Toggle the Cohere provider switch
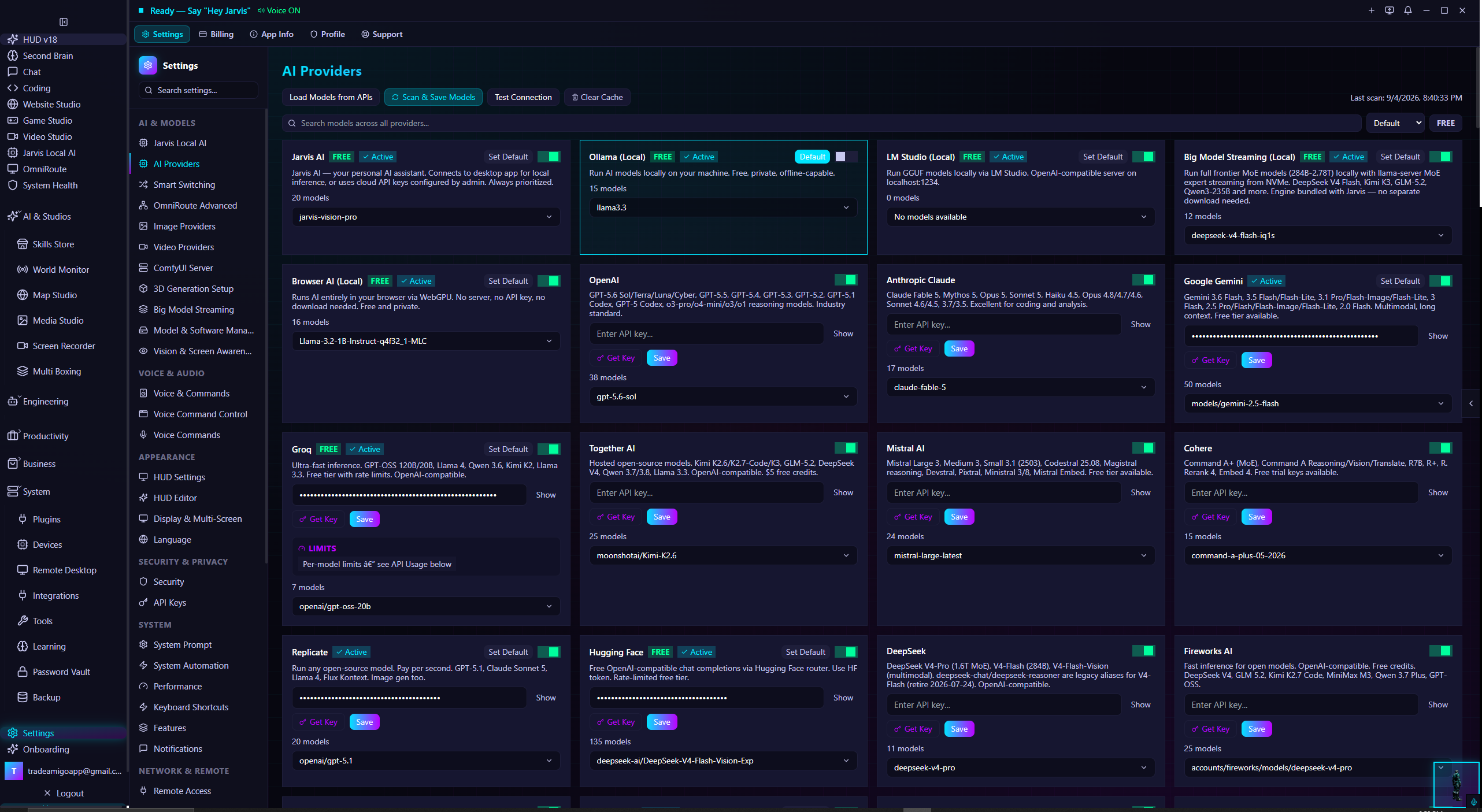 (x=1440, y=448)
